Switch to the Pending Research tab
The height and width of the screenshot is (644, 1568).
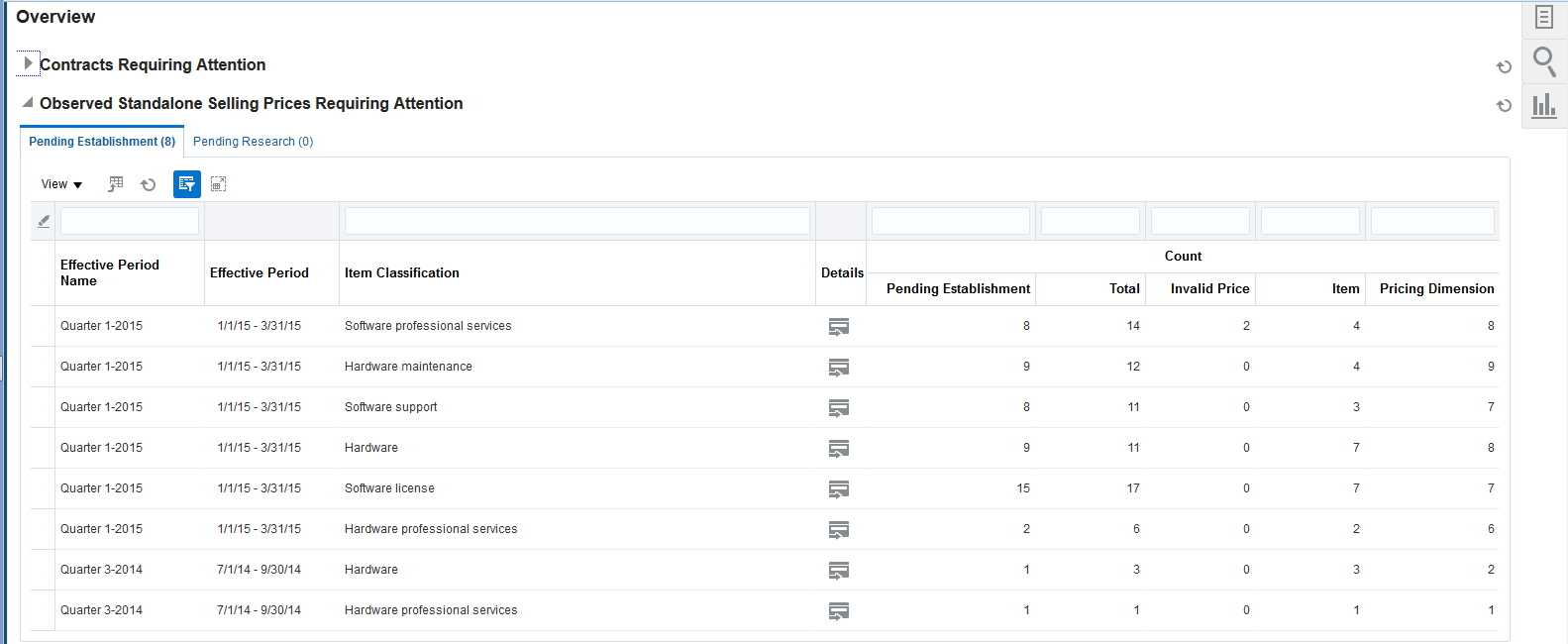[x=253, y=142]
